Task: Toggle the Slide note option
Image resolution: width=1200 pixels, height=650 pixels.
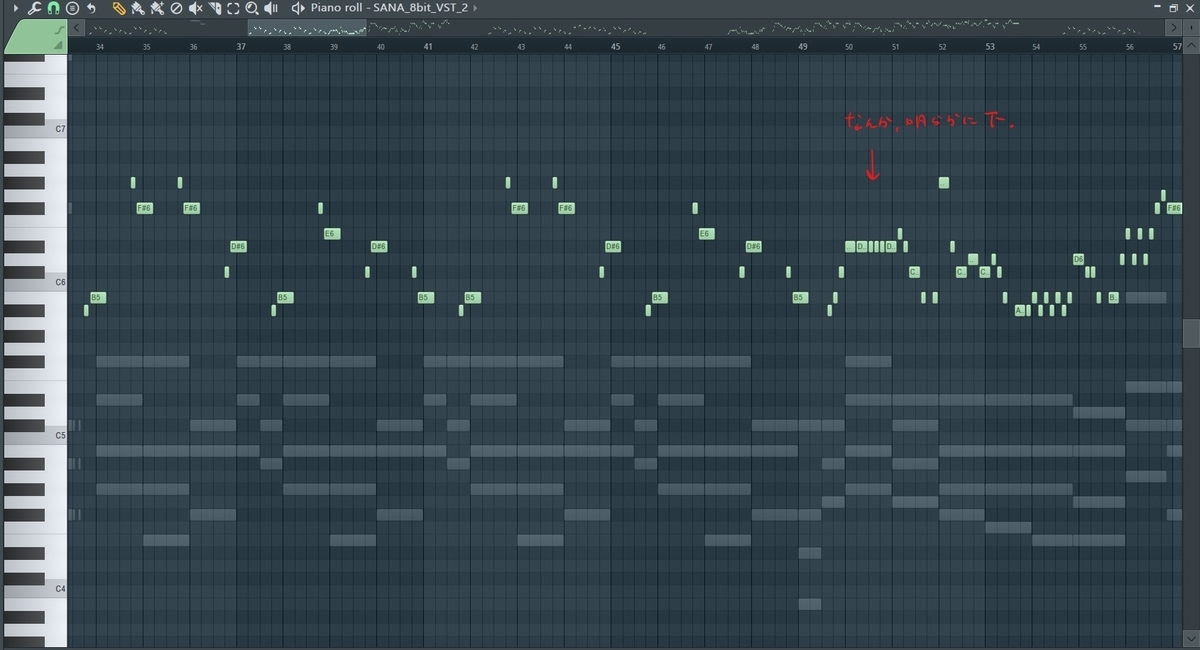Action: [59, 30]
